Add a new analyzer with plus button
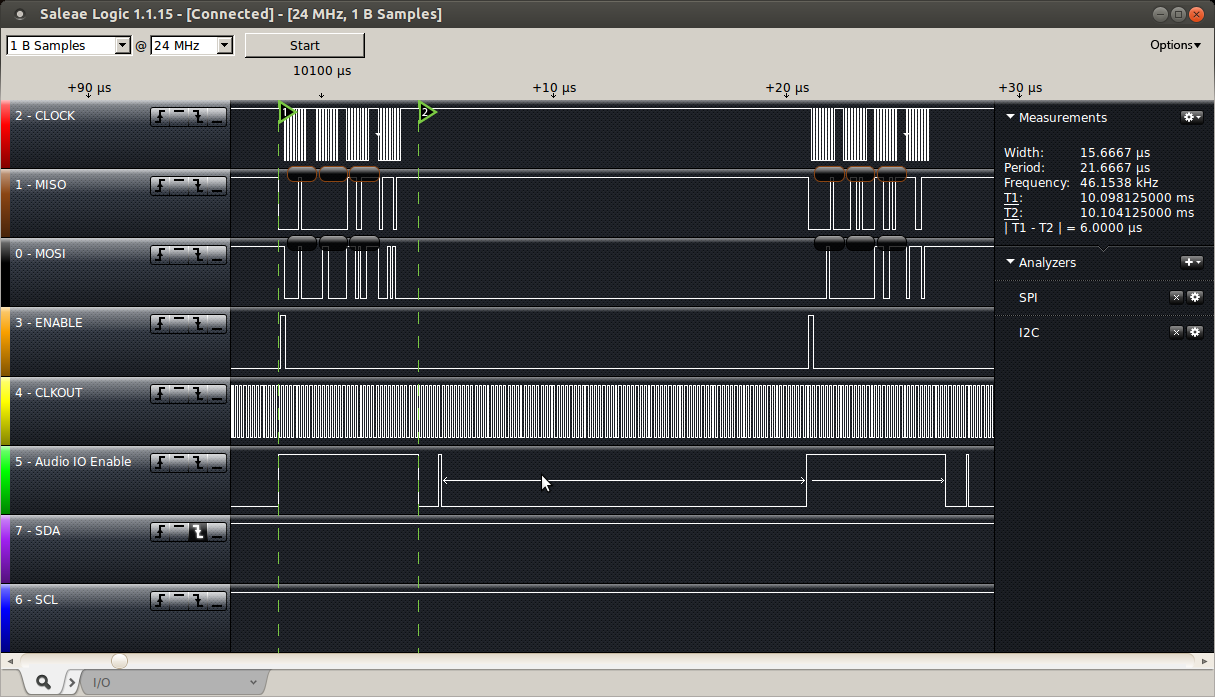The image size is (1215, 697). (x=1192, y=262)
